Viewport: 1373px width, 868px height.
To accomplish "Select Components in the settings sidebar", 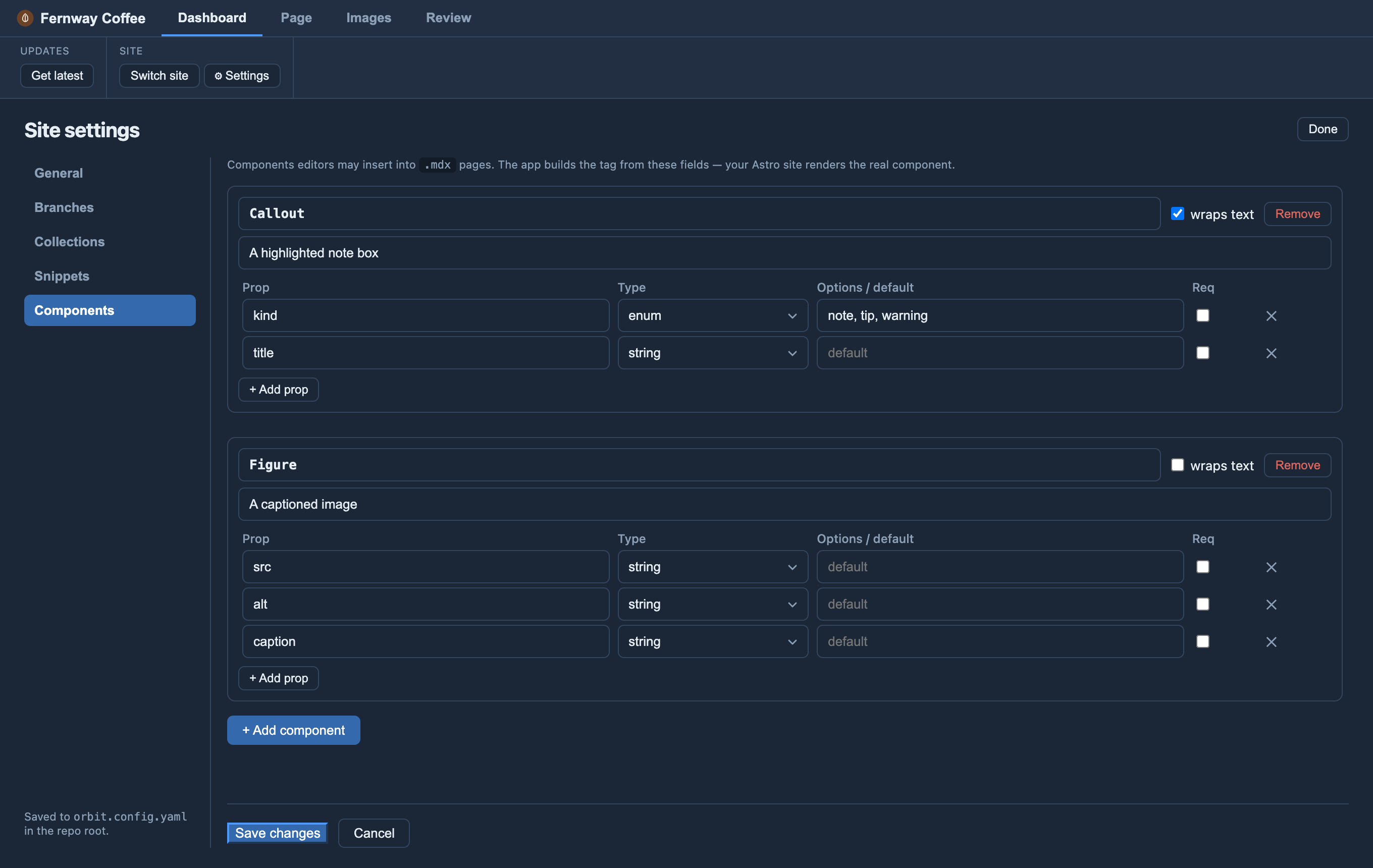I will coord(110,310).
